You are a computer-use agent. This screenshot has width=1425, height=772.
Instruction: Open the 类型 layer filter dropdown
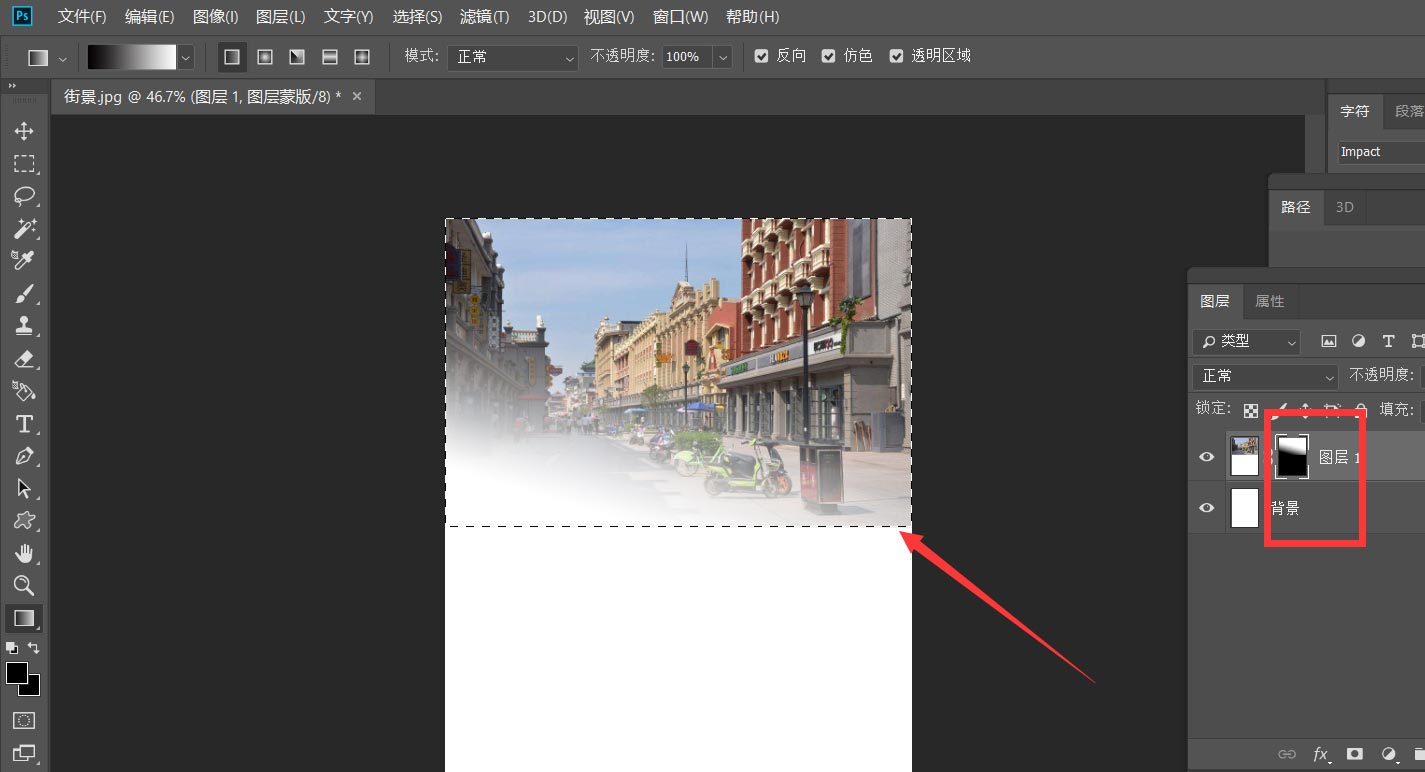(1246, 341)
